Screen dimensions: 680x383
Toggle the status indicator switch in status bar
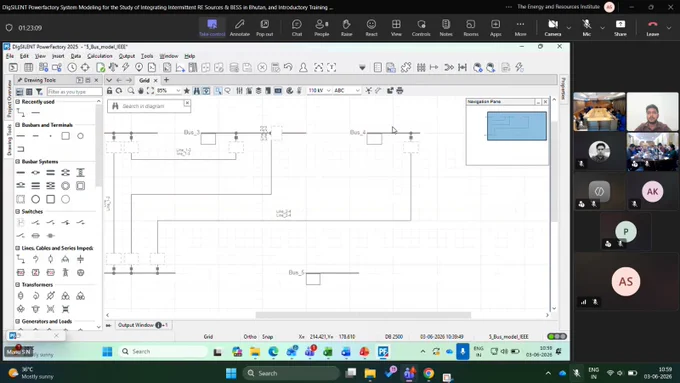click(x=557, y=337)
